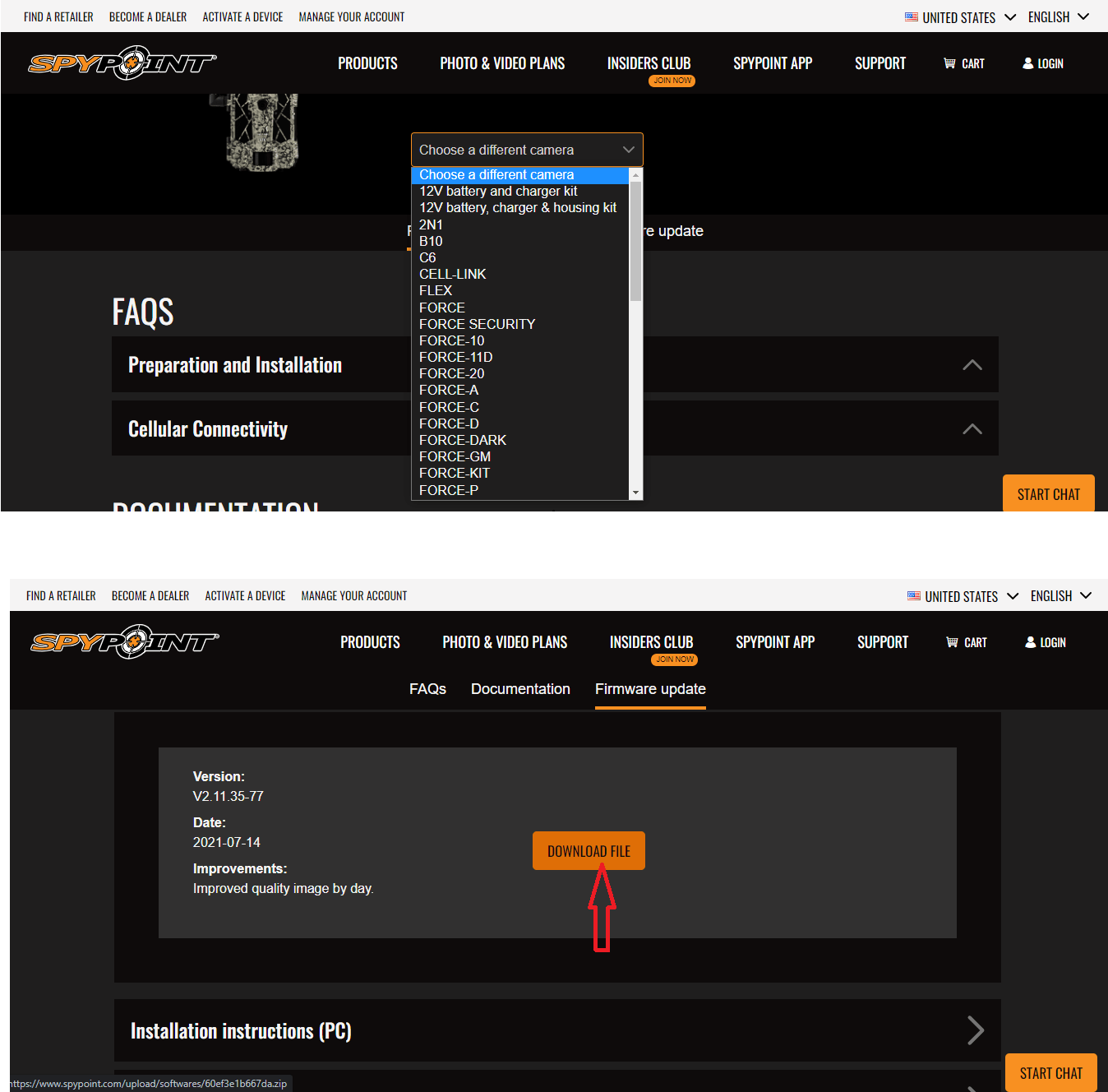Click FIND A RETAILER in the lower page

click(x=61, y=596)
